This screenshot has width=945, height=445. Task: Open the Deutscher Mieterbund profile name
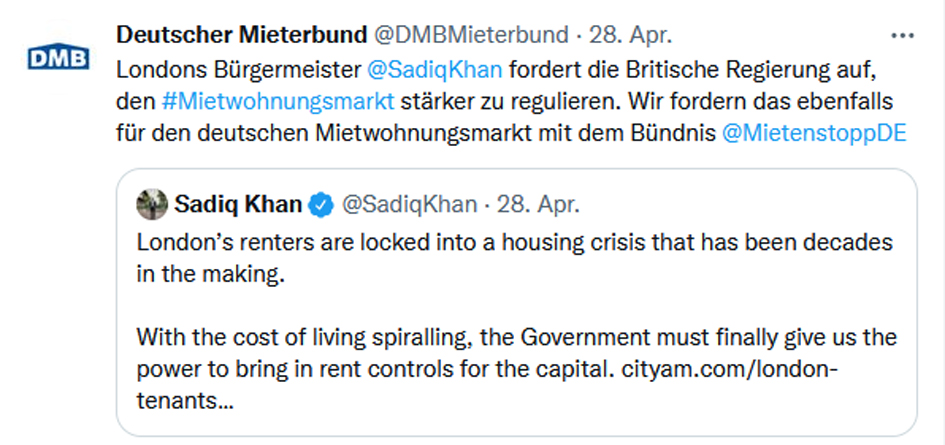pos(241,35)
